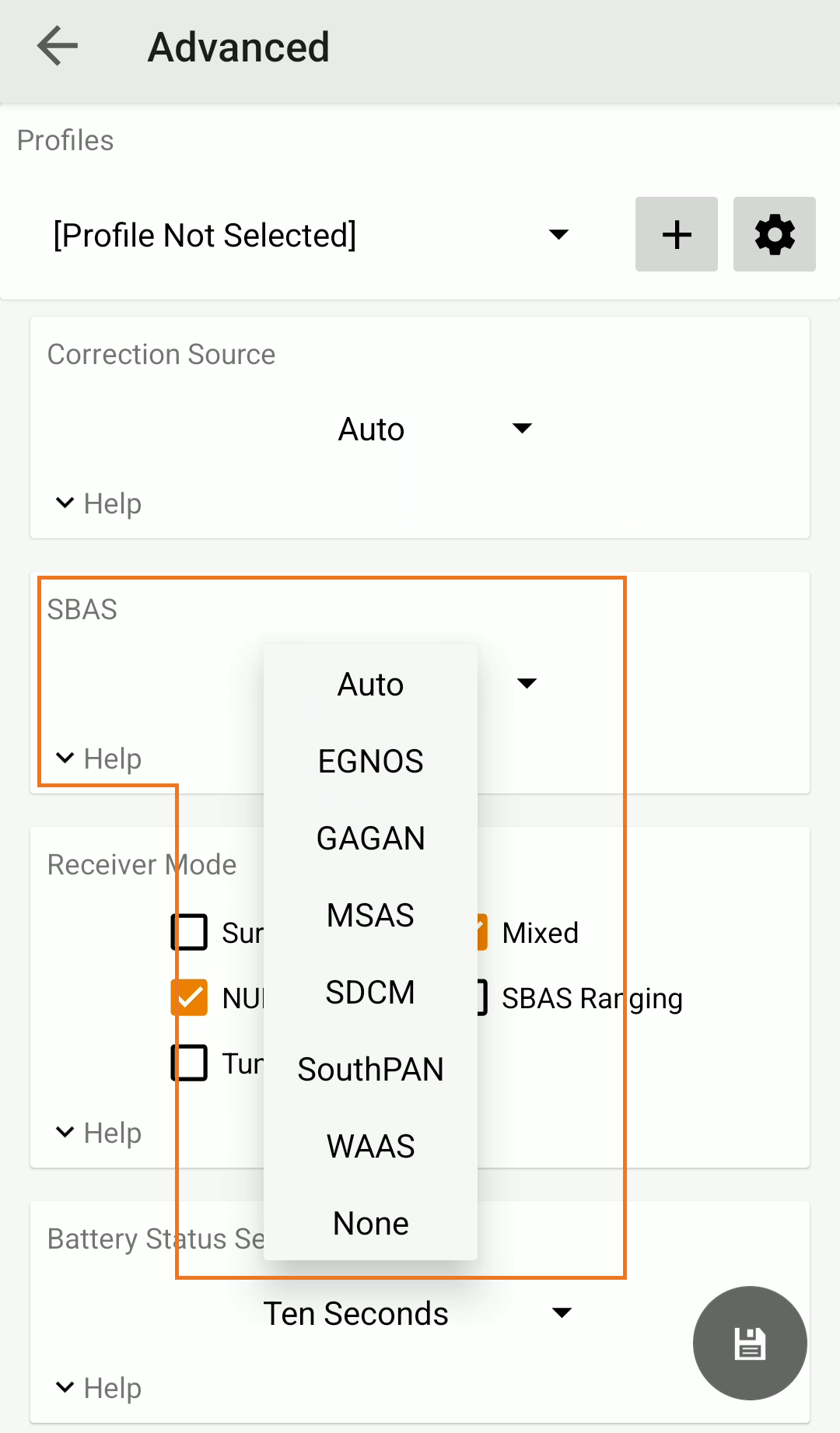
Task: Expand Help under Correction Source
Action: [99, 503]
